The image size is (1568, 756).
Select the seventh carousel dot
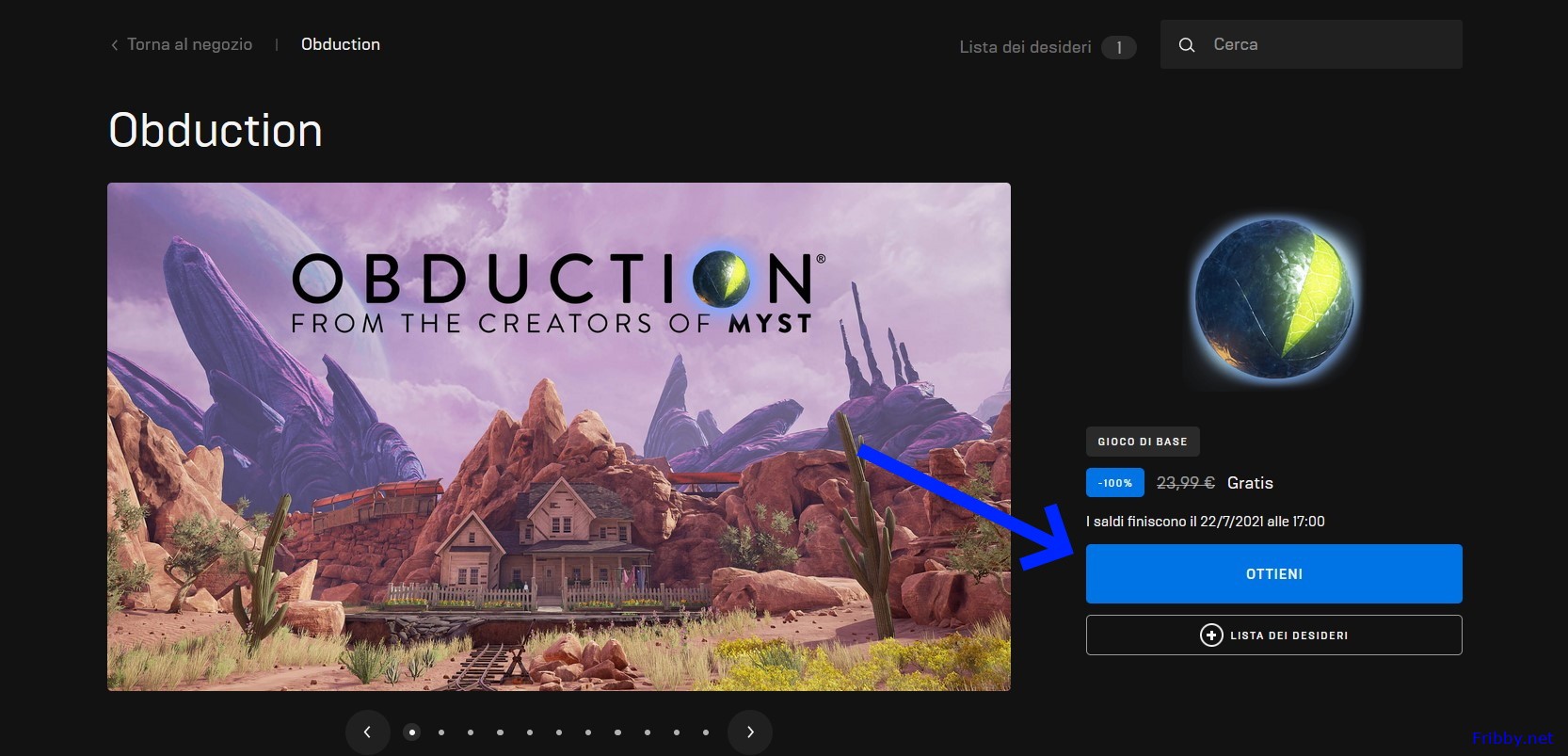coord(588,732)
